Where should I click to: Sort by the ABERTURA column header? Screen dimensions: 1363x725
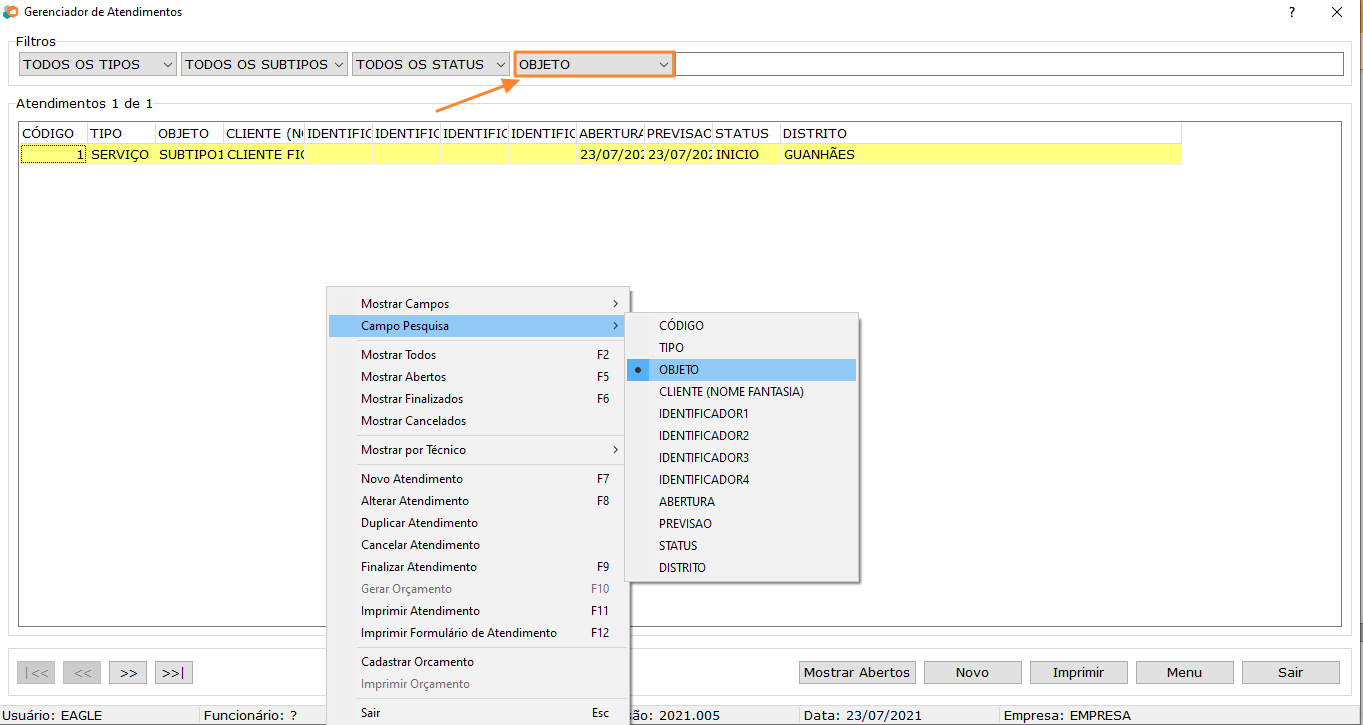click(x=610, y=133)
